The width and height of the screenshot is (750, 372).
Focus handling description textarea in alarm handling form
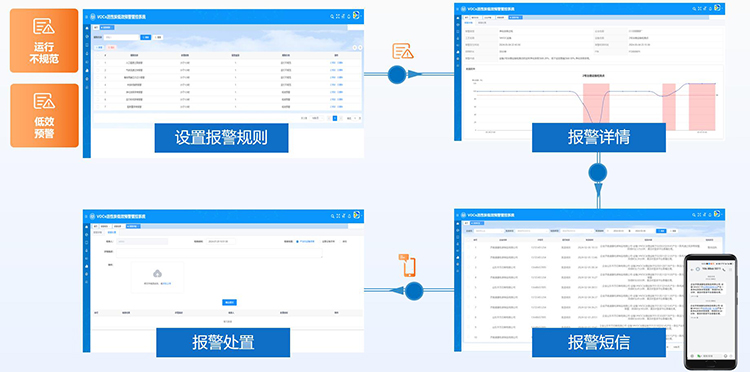point(219,253)
